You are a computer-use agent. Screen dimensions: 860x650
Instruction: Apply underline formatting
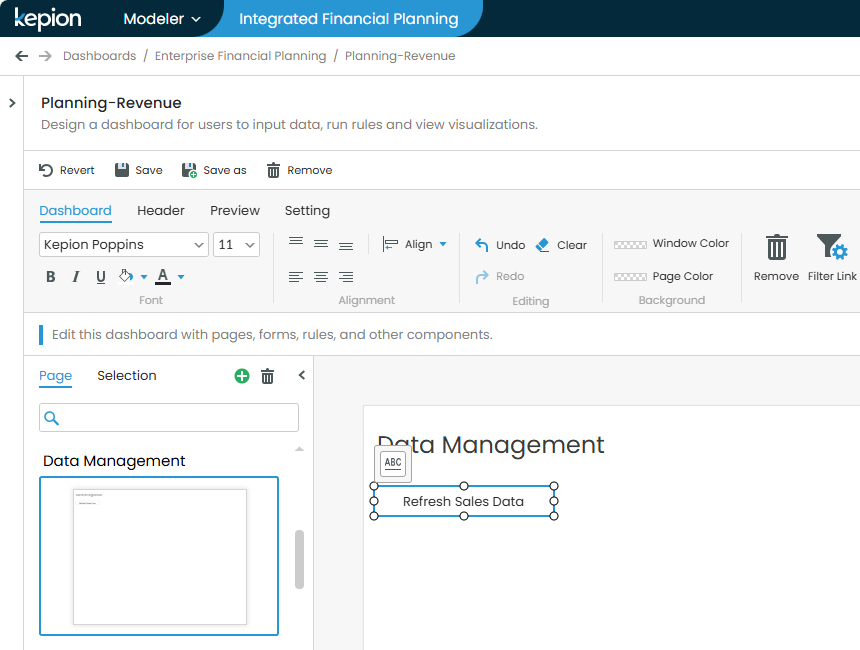point(101,277)
